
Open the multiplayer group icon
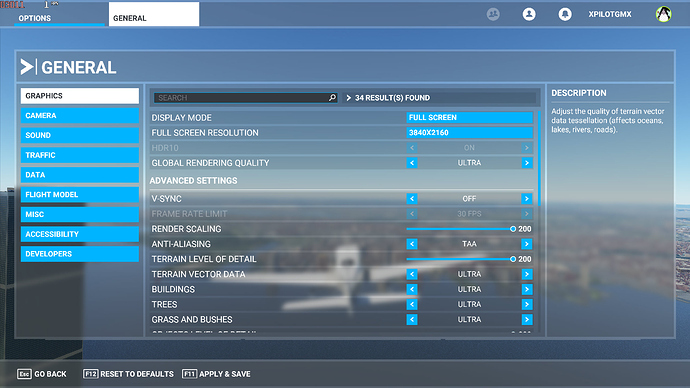tap(493, 15)
